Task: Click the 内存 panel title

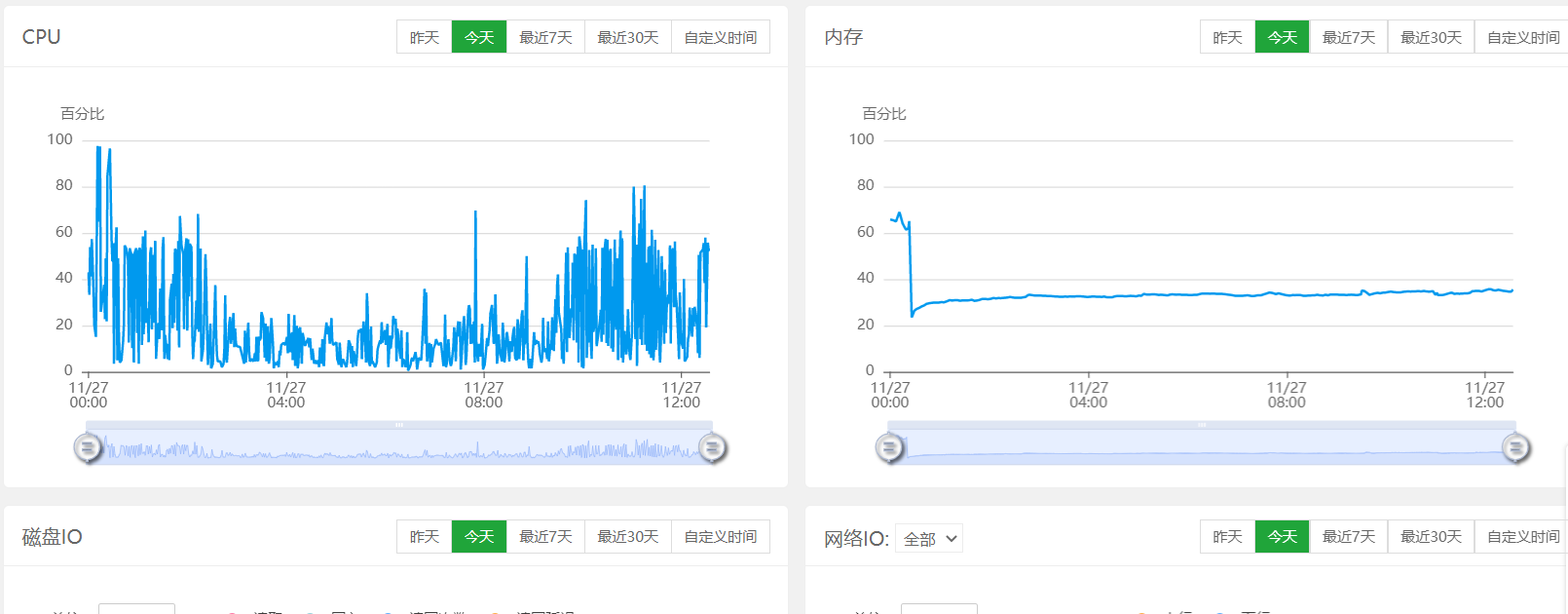Action: click(x=843, y=37)
